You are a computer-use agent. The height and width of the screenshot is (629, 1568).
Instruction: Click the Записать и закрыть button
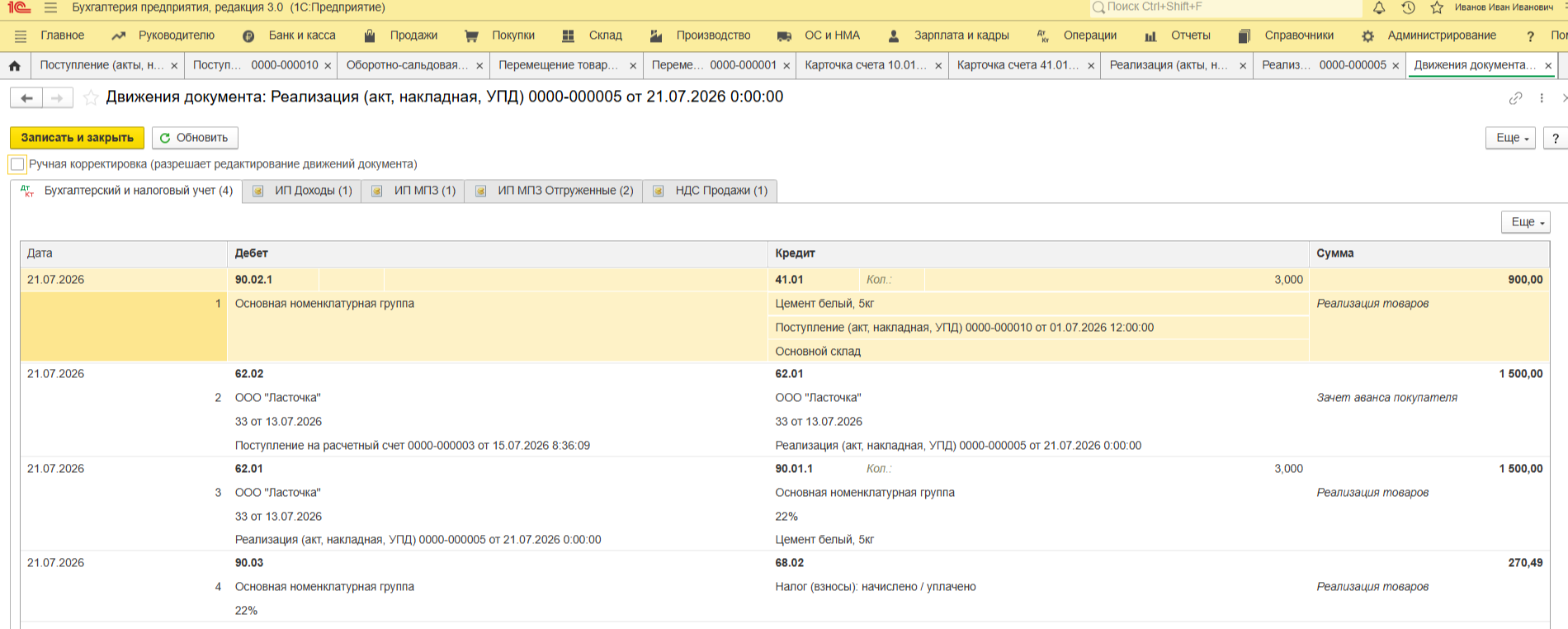77,138
